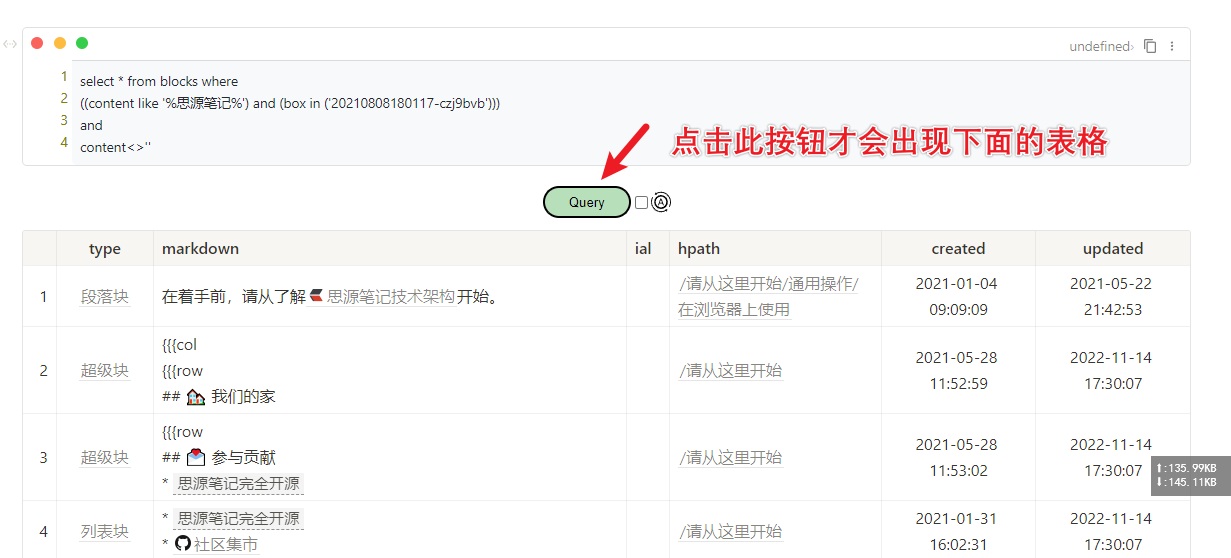
Task: Click the red window dot in code block
Action: pos(37,43)
